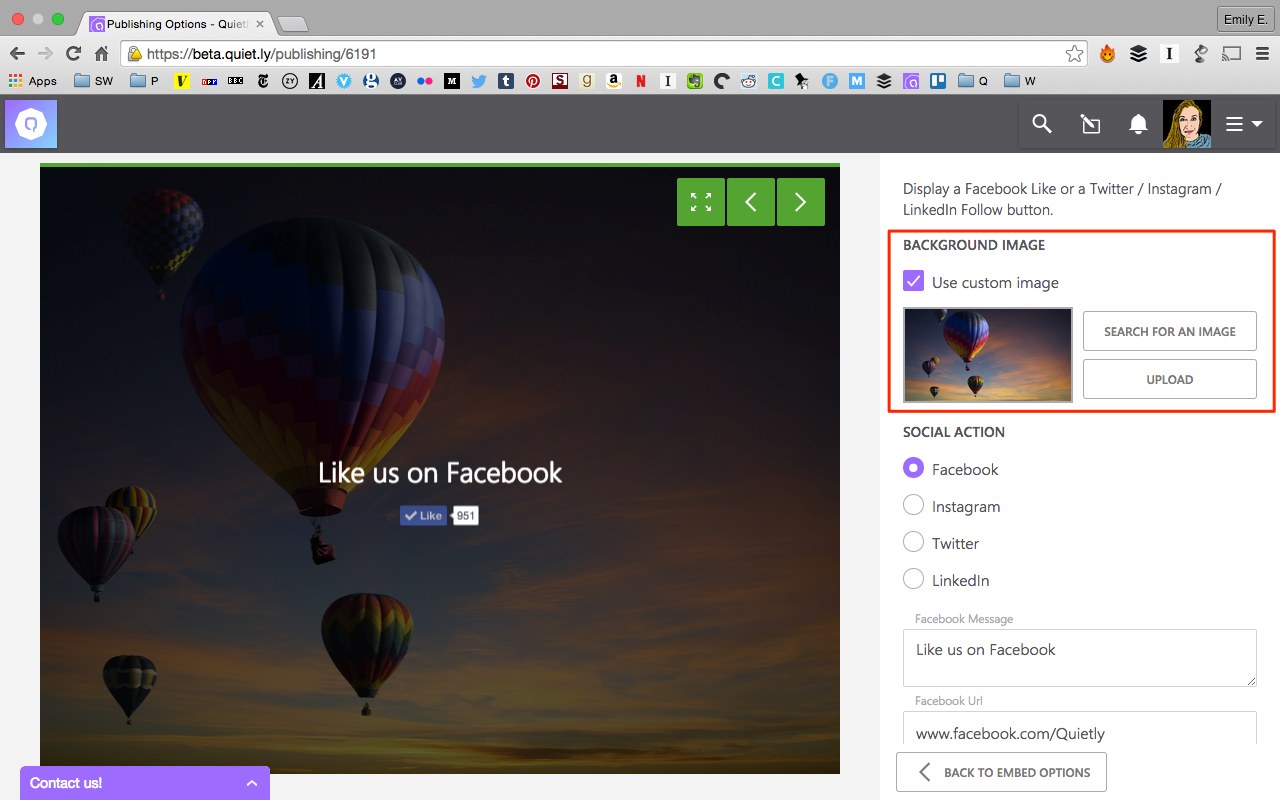Select the LinkedIn radio button

point(913,579)
